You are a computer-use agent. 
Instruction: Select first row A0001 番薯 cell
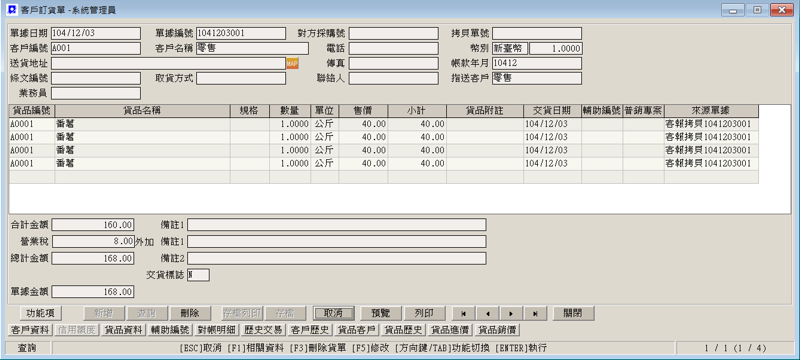[x=142, y=124]
